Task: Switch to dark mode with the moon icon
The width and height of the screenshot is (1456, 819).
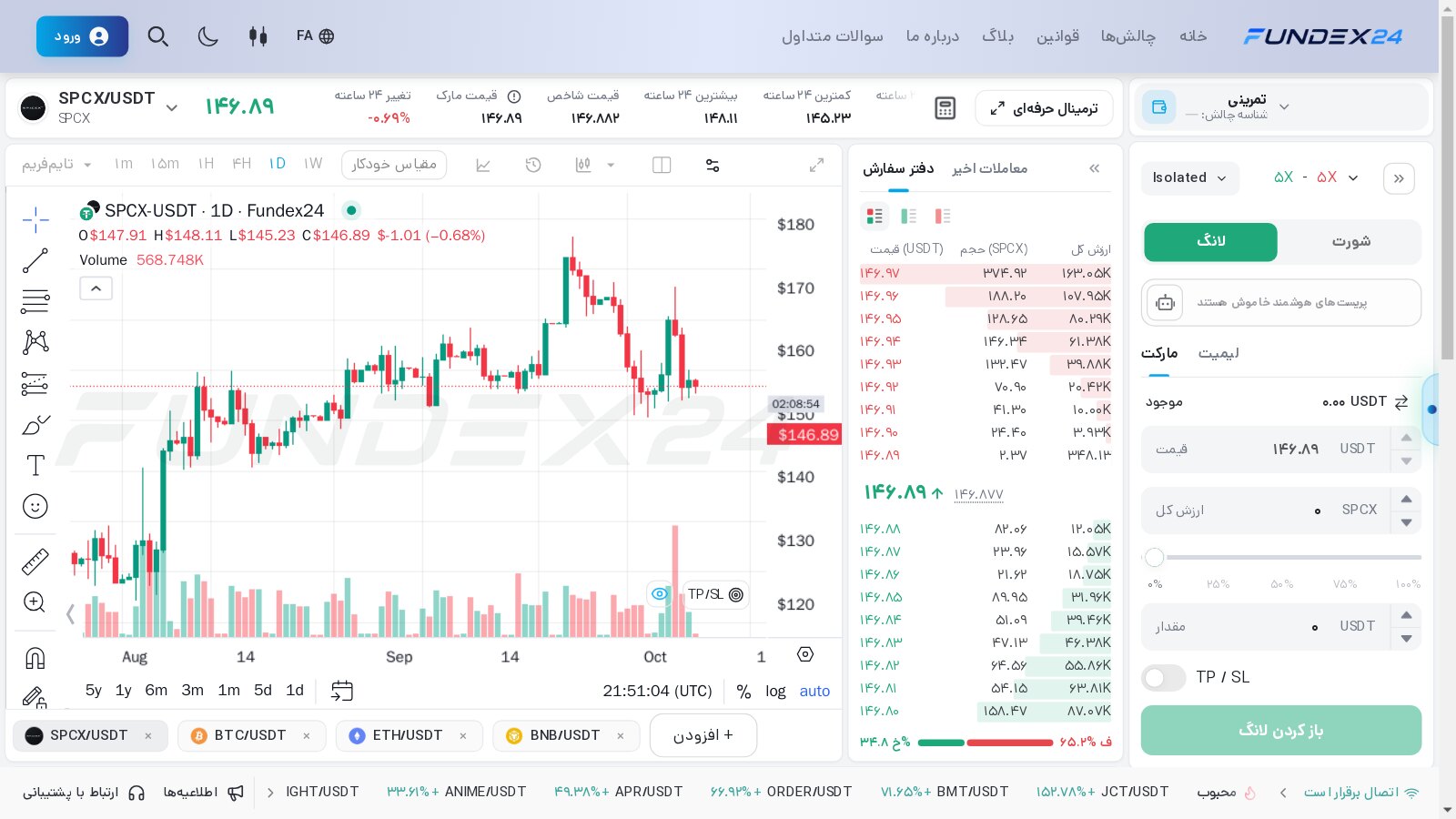Action: coord(208,36)
